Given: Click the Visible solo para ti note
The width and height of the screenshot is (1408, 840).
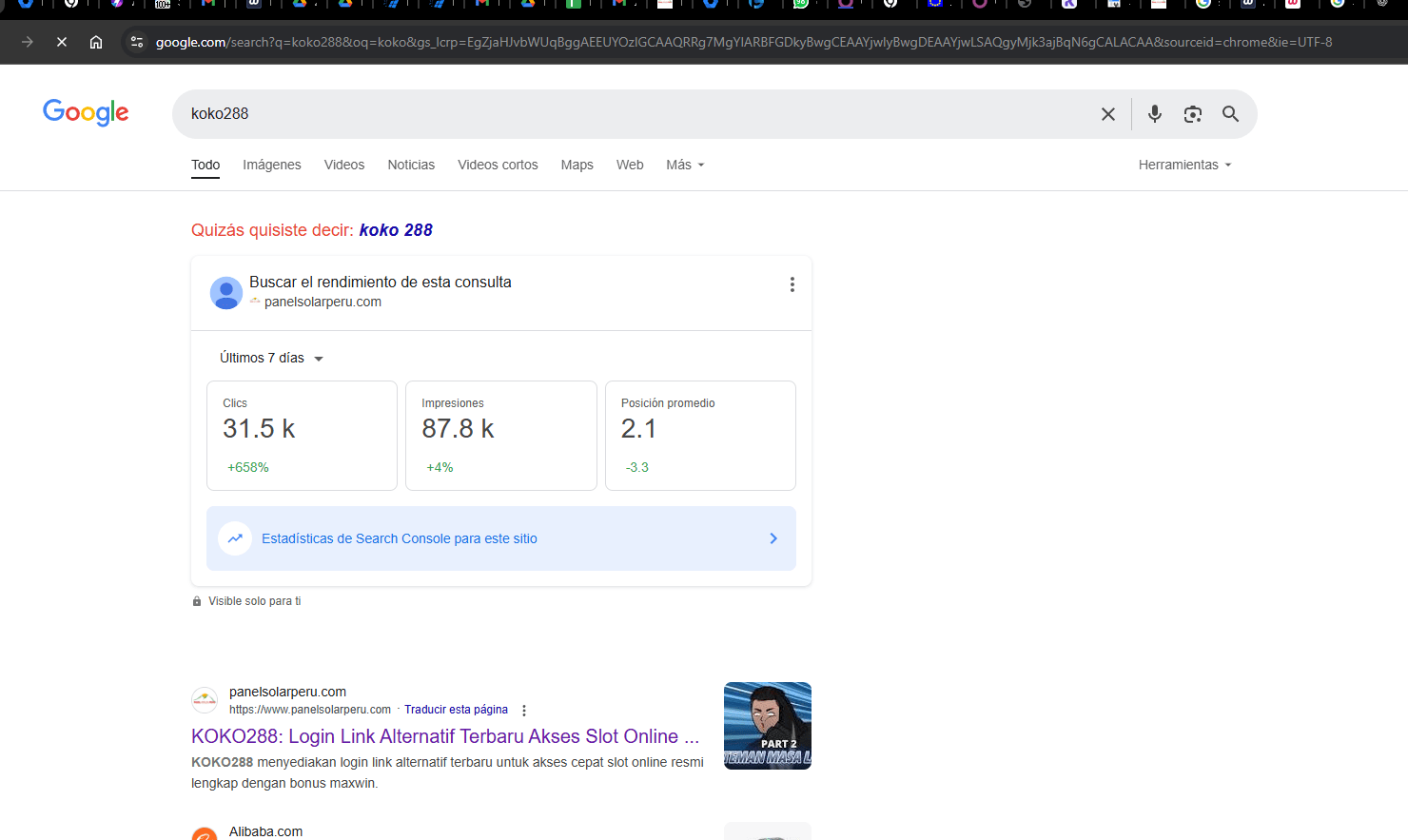Looking at the screenshot, I should (255, 601).
